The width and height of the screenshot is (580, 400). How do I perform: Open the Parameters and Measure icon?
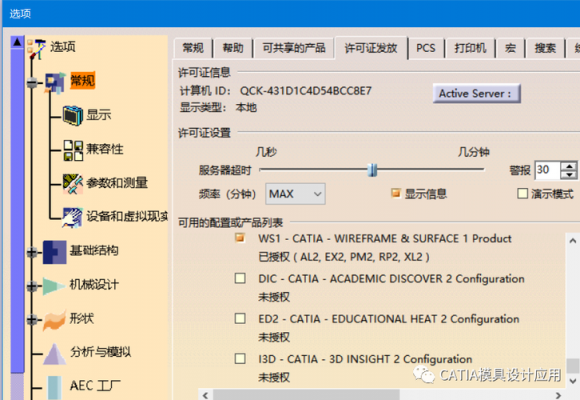pyautogui.click(x=72, y=184)
